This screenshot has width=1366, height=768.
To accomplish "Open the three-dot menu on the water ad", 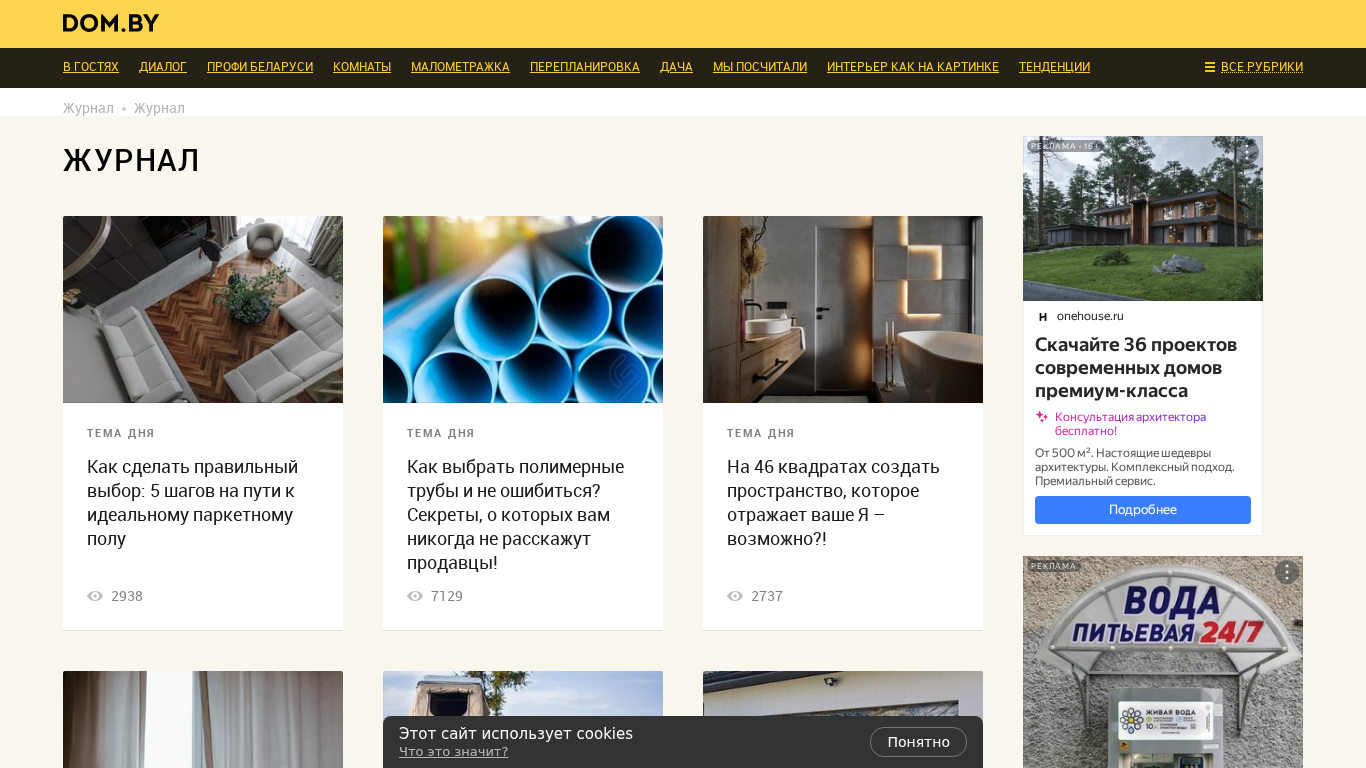I will pos(1287,572).
